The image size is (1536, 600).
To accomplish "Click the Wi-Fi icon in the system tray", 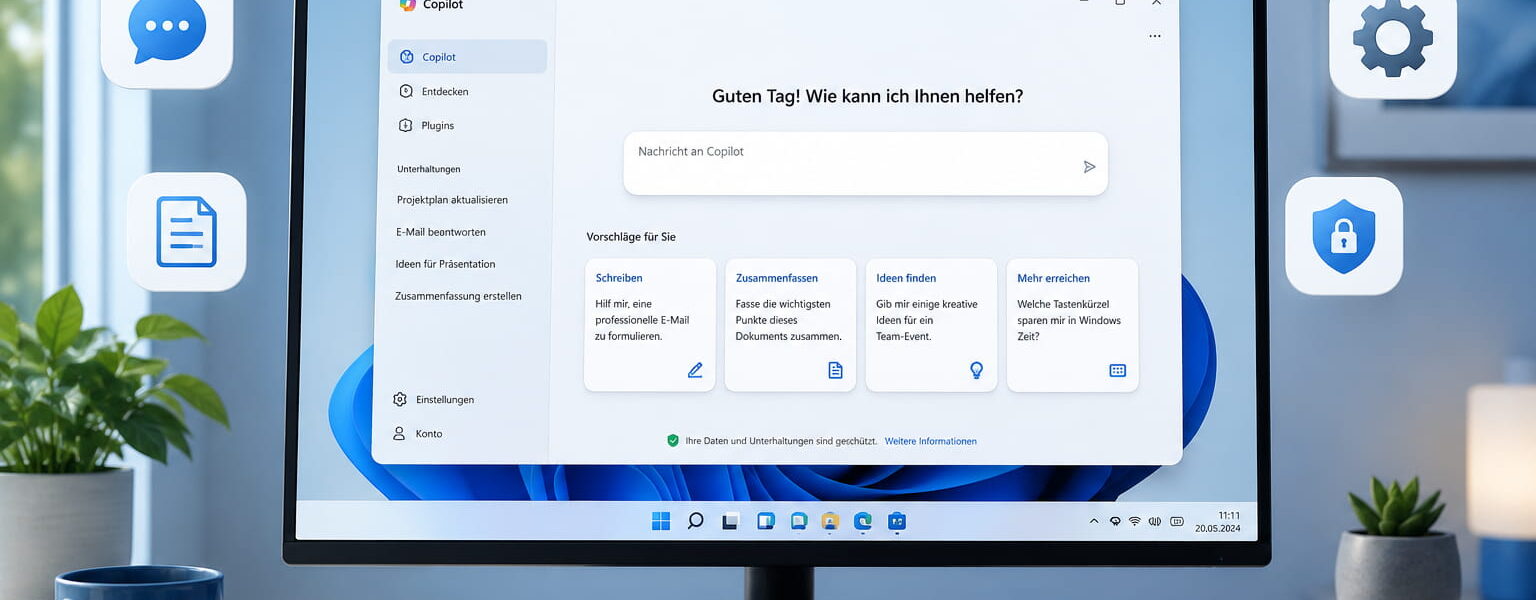I will point(1135,521).
